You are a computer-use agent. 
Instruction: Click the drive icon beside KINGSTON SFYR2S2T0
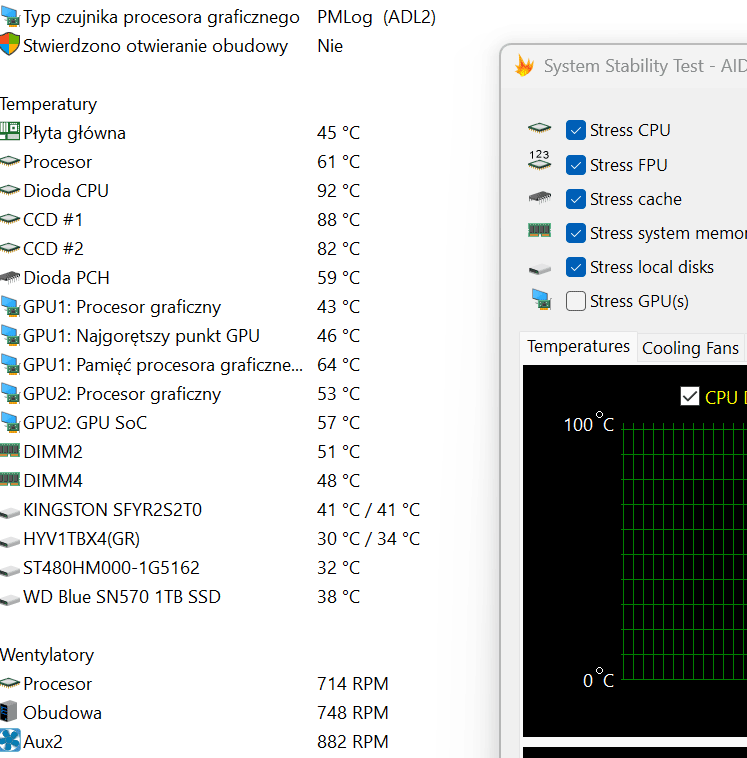click(10, 510)
